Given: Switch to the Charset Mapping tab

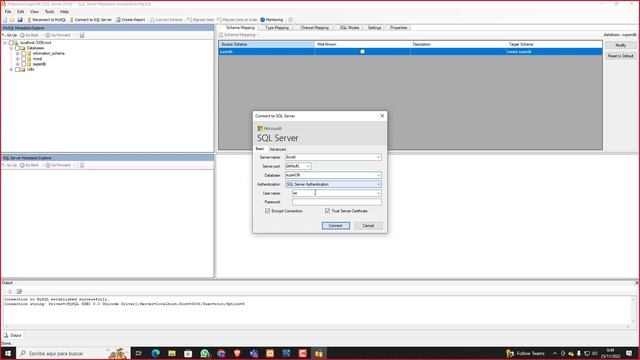Looking at the screenshot, I should (x=314, y=28).
